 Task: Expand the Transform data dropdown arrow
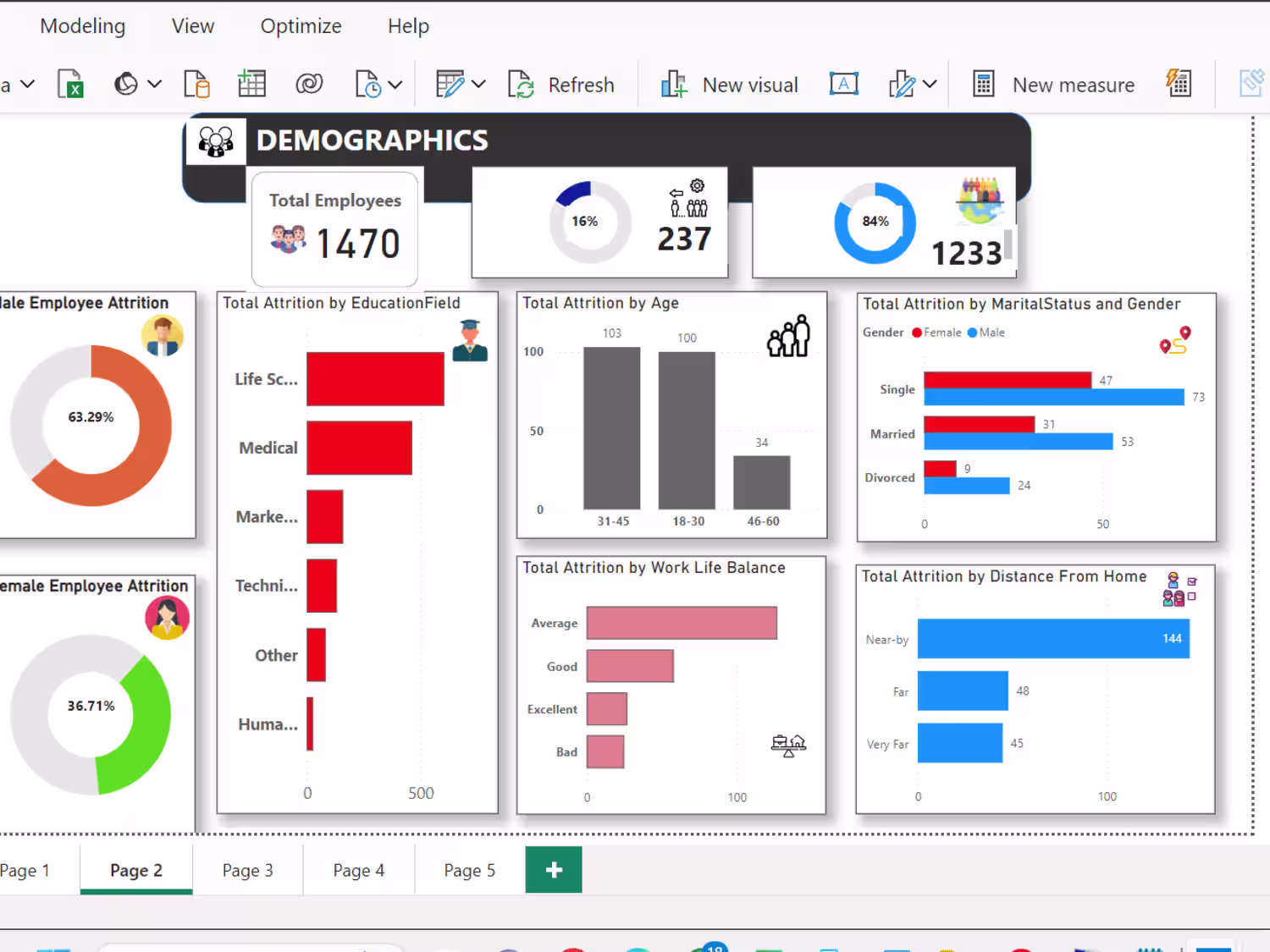click(478, 85)
